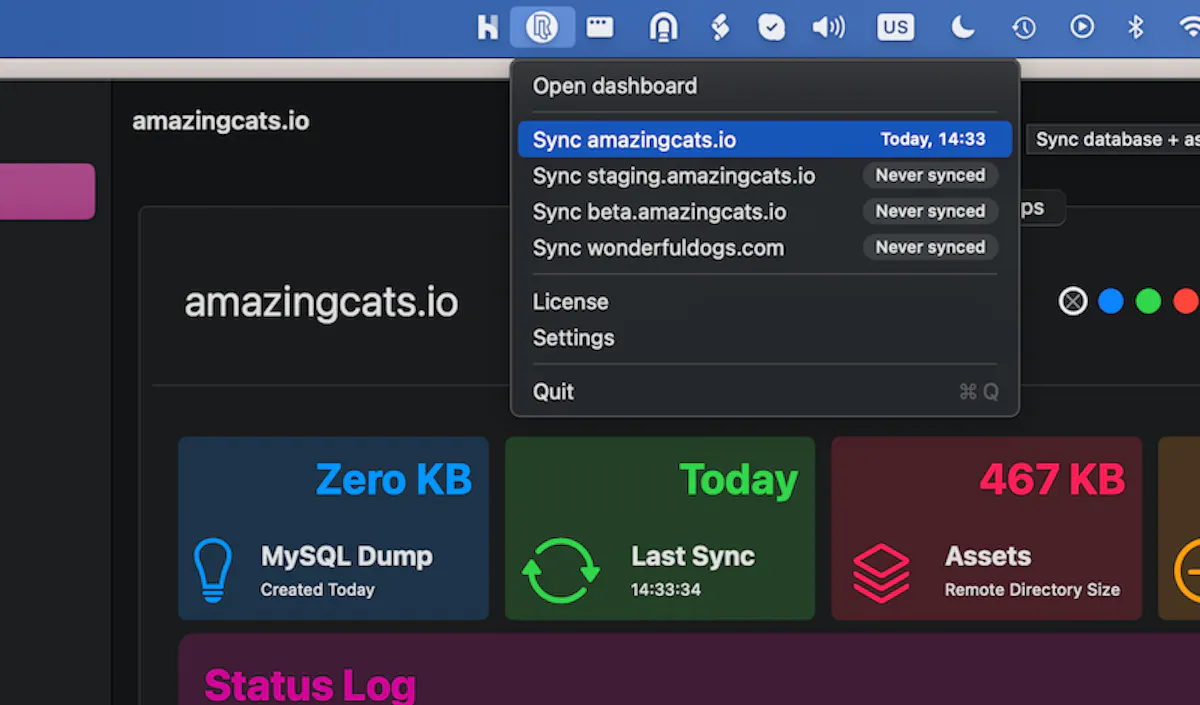This screenshot has width=1200, height=705.
Task: Open Time Machine from the menu bar
Action: coord(1023,27)
